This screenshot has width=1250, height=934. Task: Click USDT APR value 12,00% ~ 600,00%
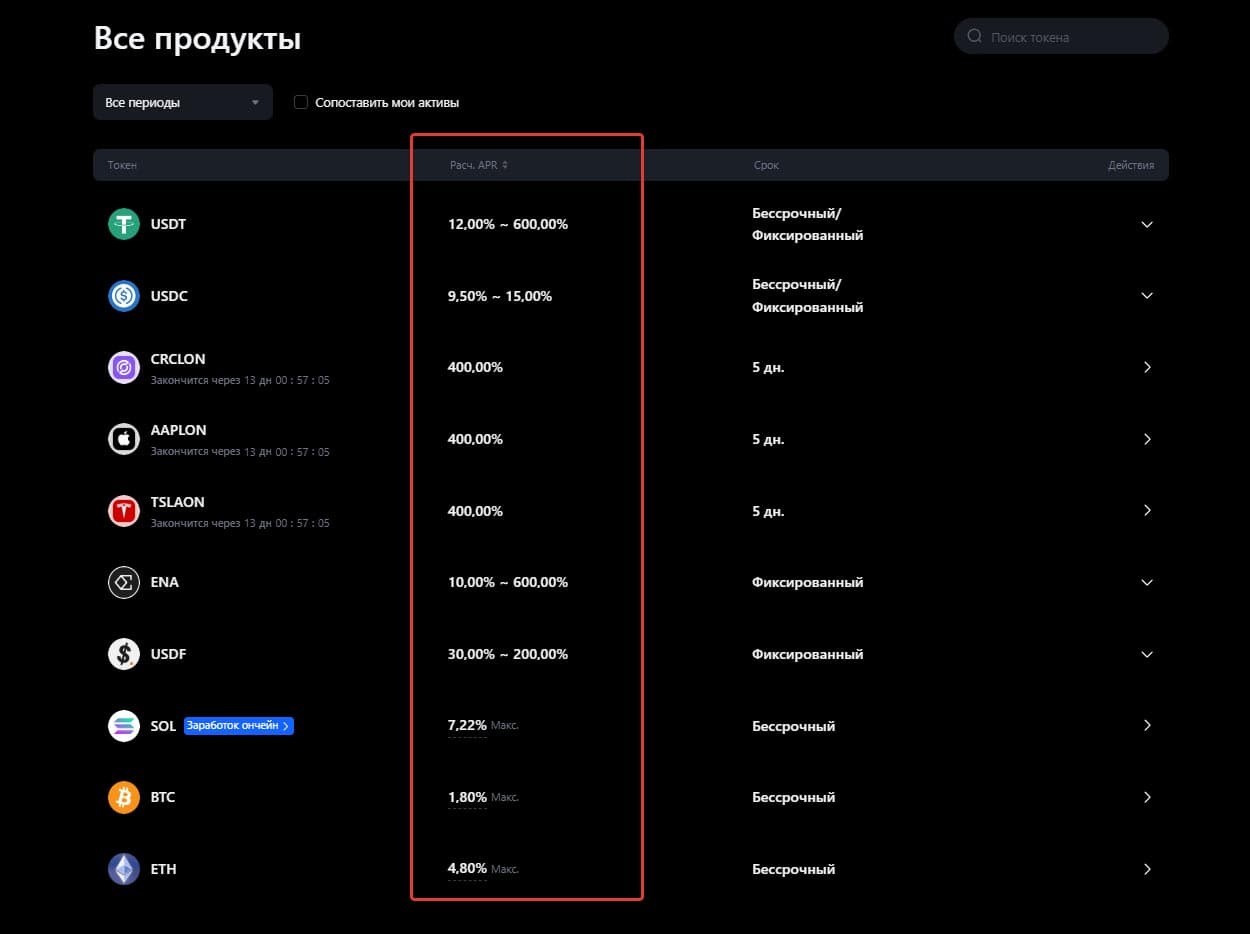tap(508, 224)
